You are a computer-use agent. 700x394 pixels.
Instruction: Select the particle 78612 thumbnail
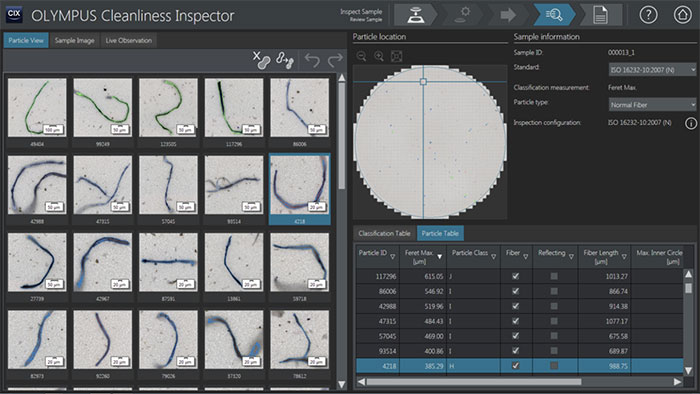click(300, 339)
